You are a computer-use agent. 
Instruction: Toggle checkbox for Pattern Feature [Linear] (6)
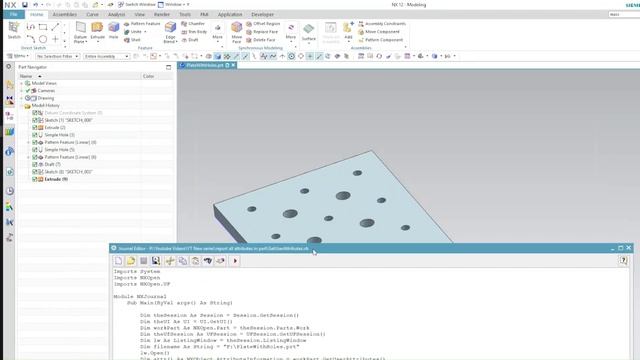[35, 157]
